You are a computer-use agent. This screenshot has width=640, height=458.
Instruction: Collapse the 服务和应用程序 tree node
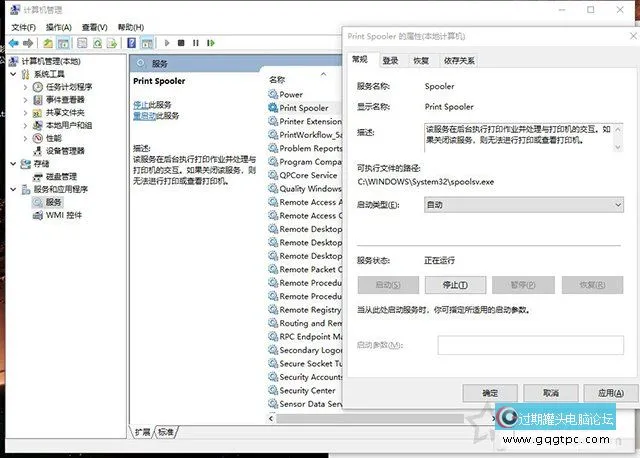pos(13,189)
